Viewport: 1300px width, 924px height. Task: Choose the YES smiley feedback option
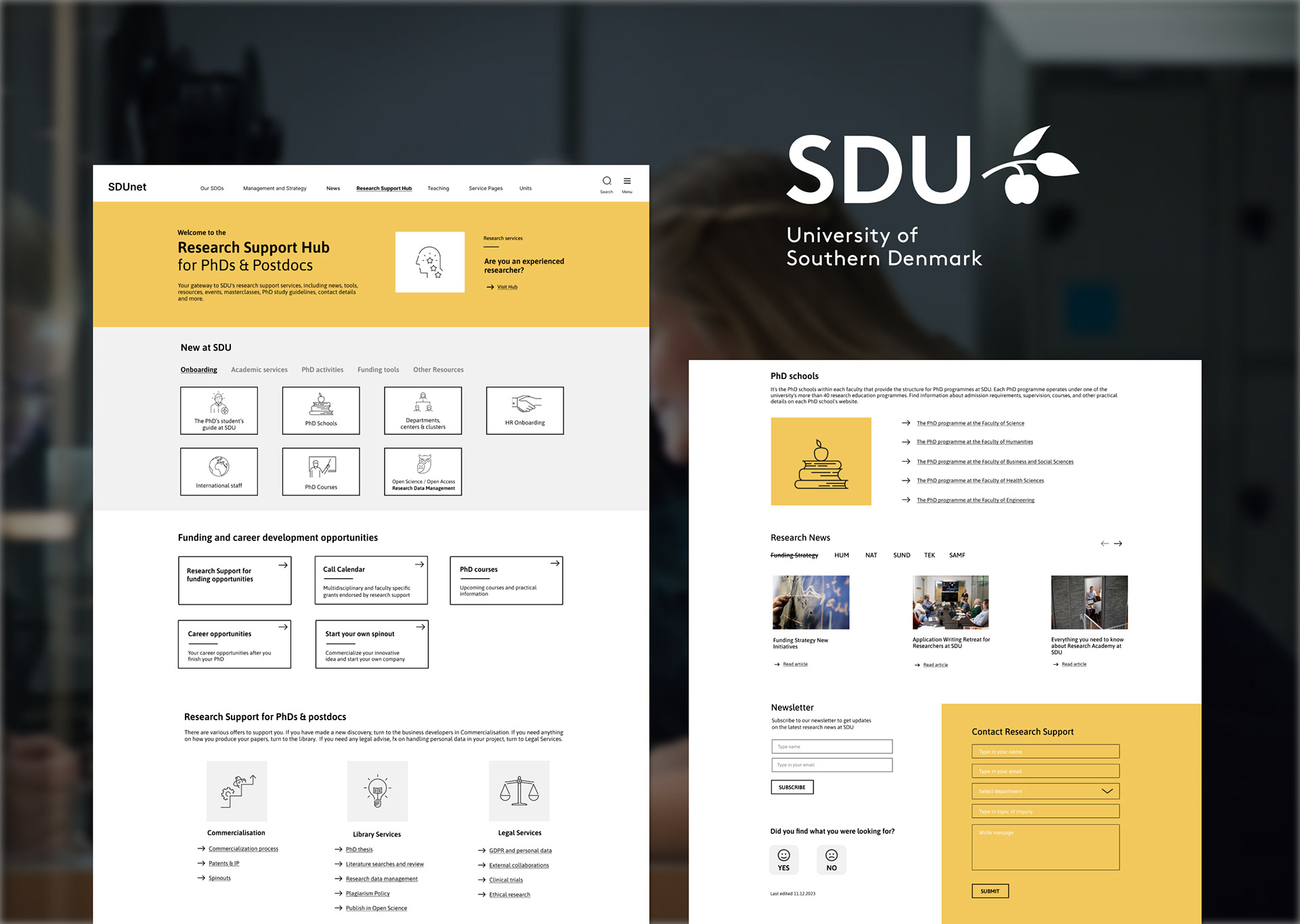(x=783, y=860)
